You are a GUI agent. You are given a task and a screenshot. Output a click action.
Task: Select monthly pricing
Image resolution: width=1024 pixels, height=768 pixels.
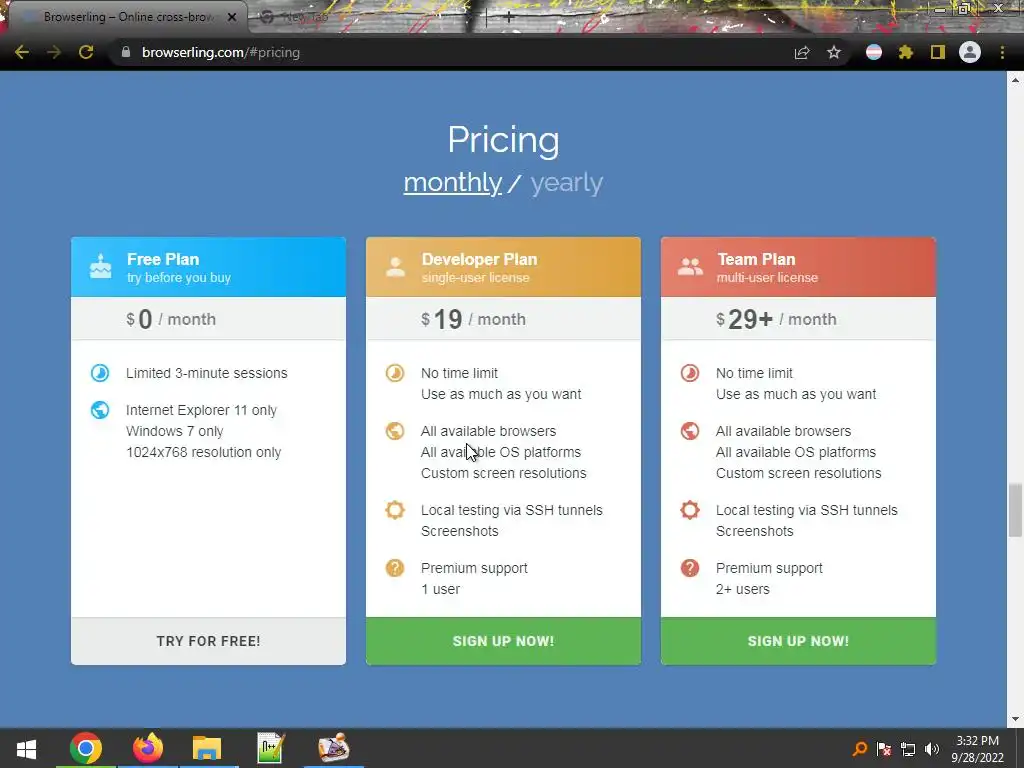pos(453,182)
